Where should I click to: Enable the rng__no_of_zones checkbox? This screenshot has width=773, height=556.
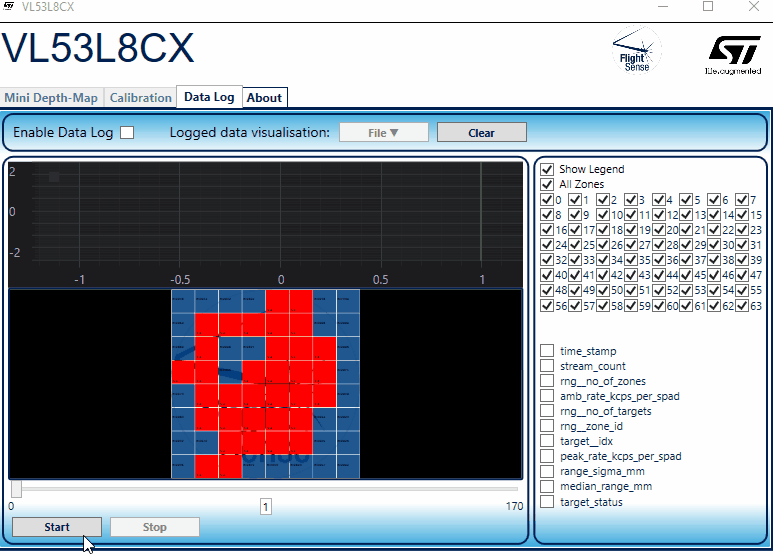tap(547, 381)
